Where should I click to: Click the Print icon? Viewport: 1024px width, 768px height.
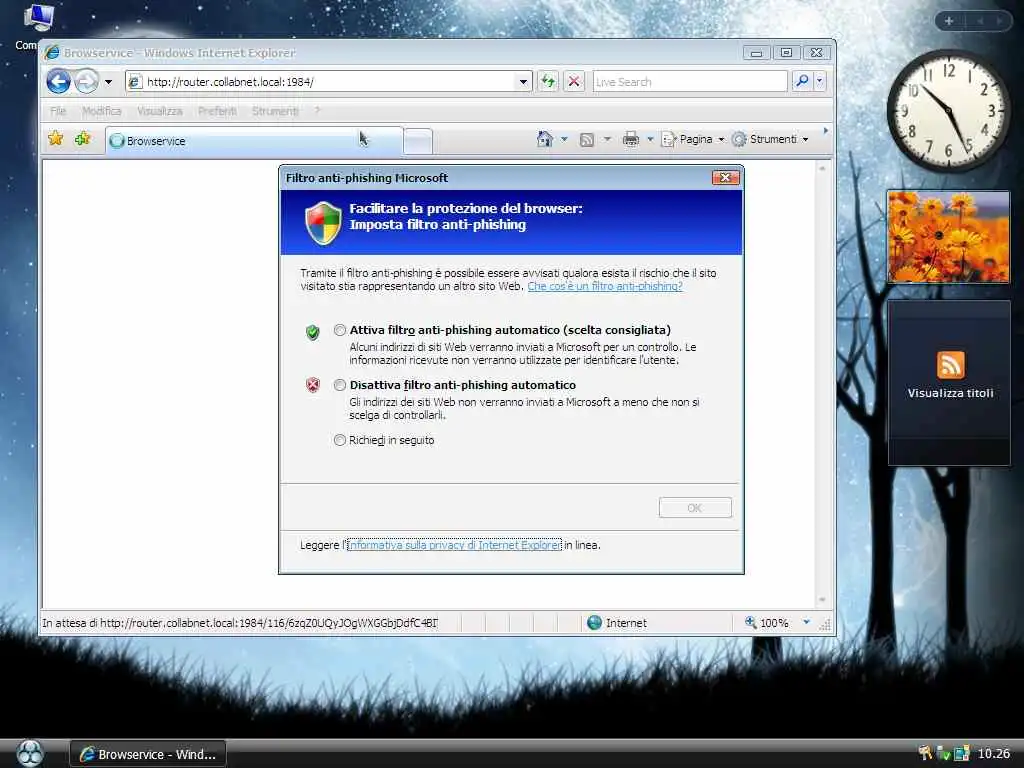click(x=631, y=139)
